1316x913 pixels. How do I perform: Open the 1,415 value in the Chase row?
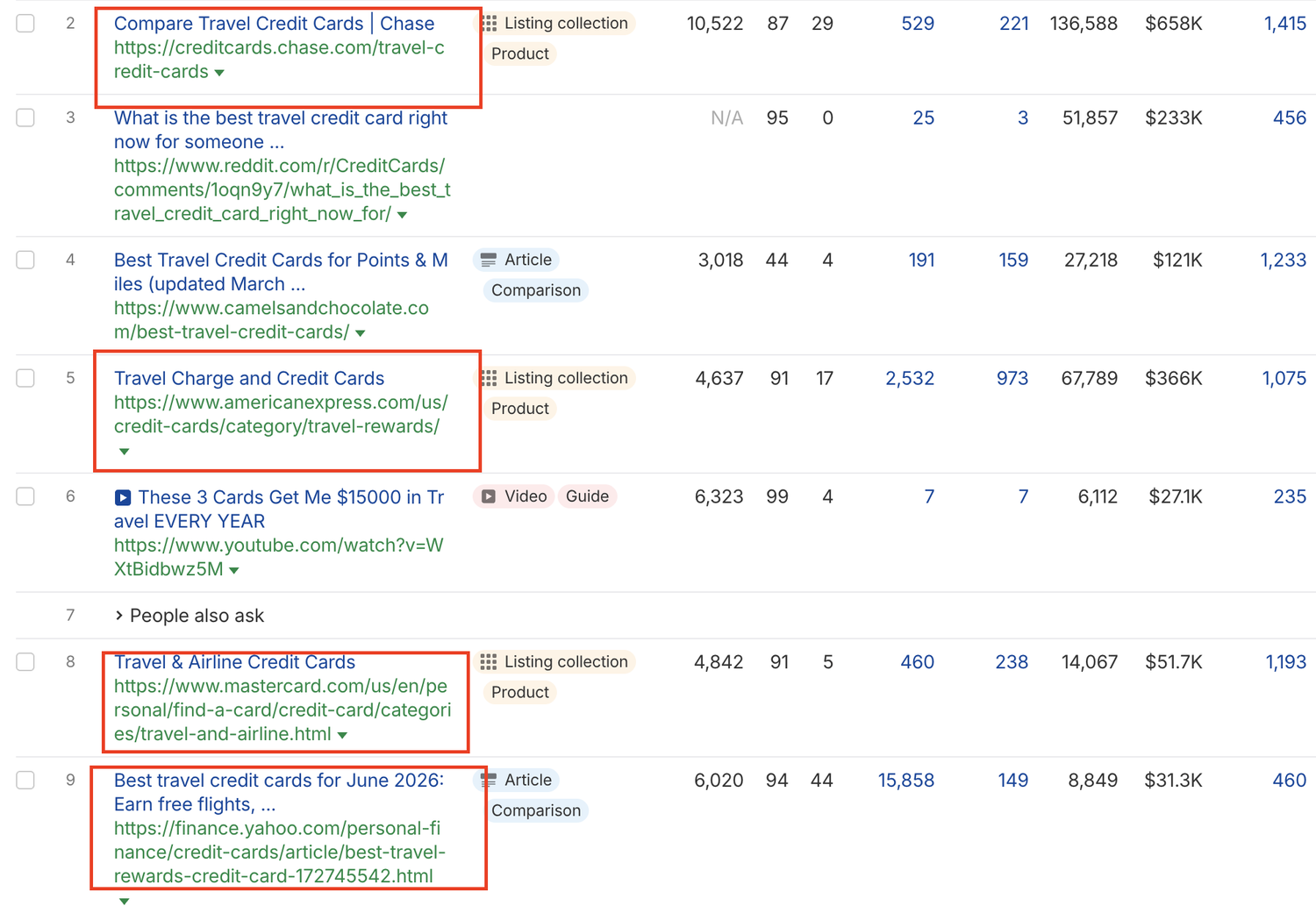[1285, 24]
